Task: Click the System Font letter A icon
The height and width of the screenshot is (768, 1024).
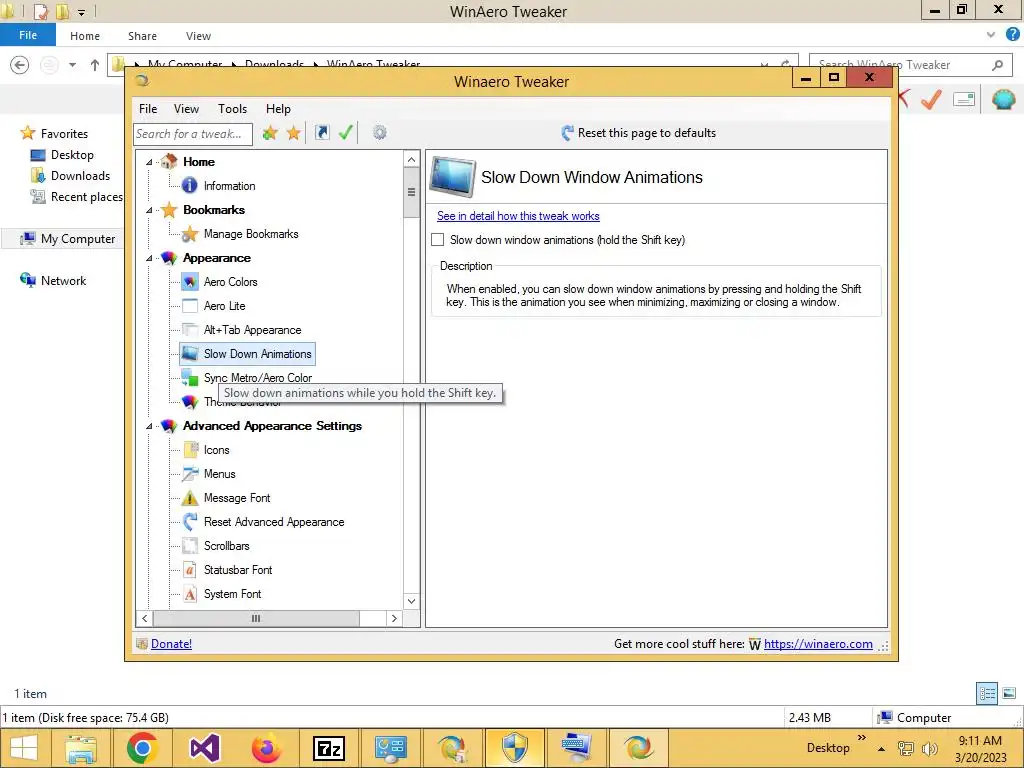Action: pos(189,594)
